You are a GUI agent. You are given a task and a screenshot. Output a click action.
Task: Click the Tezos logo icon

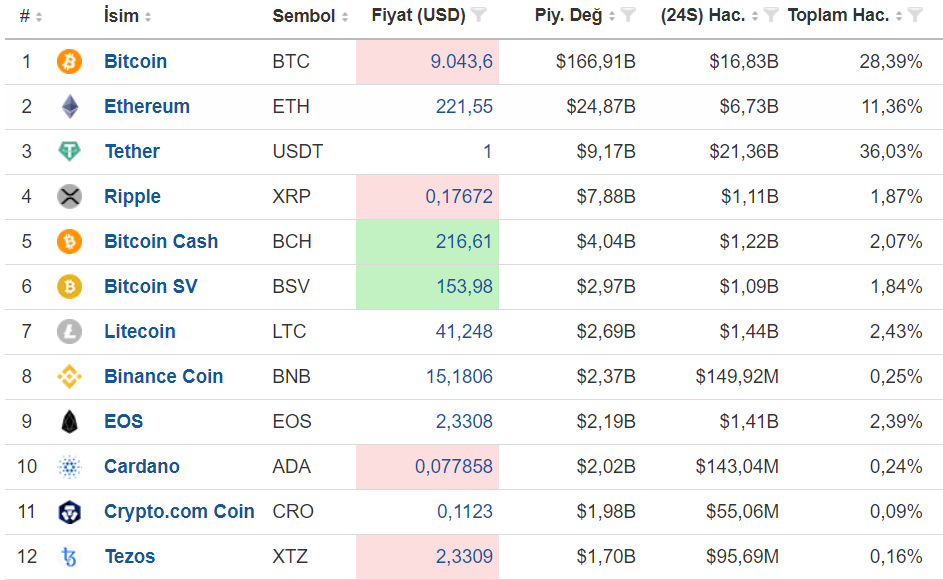click(x=69, y=557)
